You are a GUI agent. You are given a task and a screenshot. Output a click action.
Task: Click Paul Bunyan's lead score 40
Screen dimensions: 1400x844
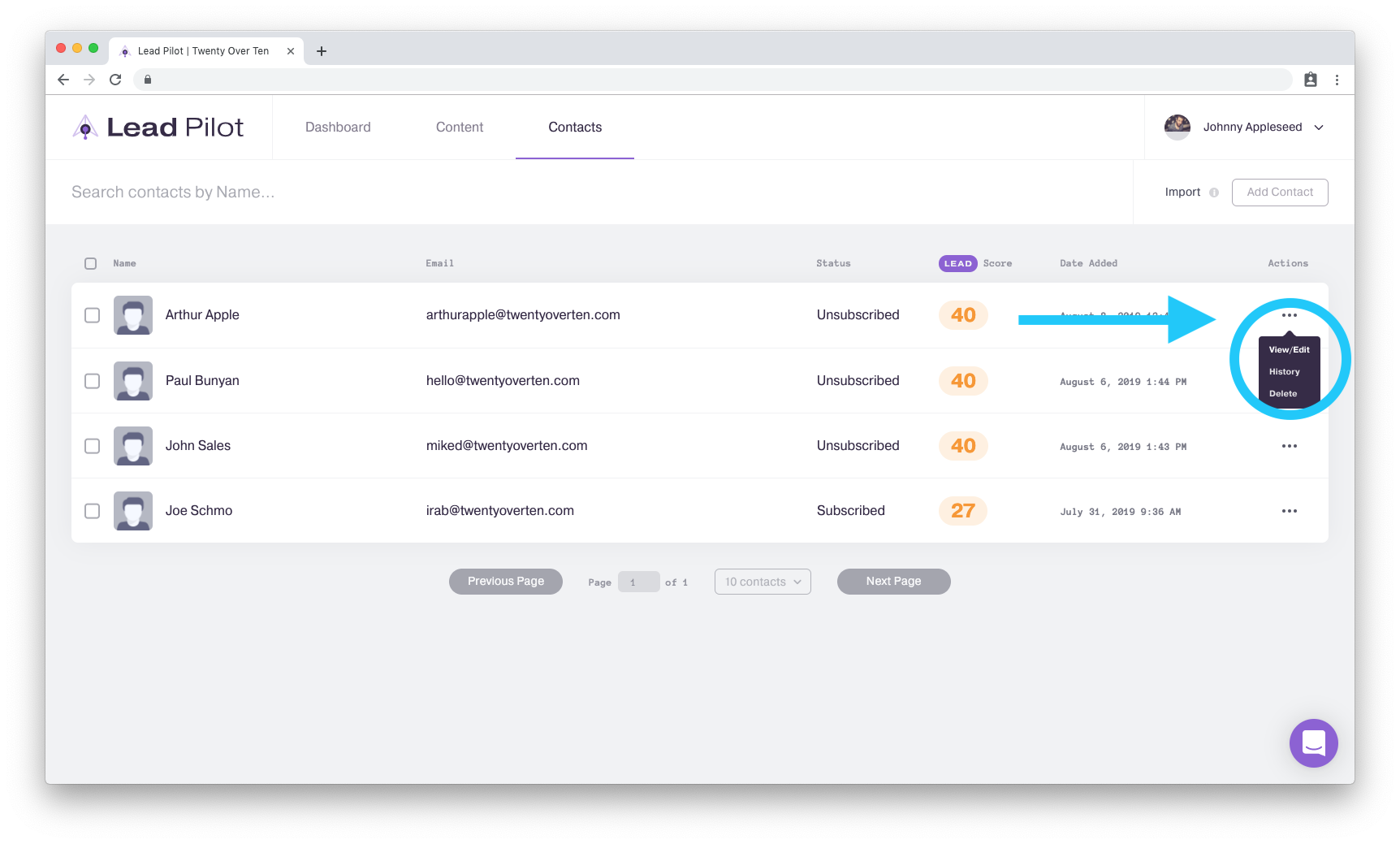(x=963, y=381)
